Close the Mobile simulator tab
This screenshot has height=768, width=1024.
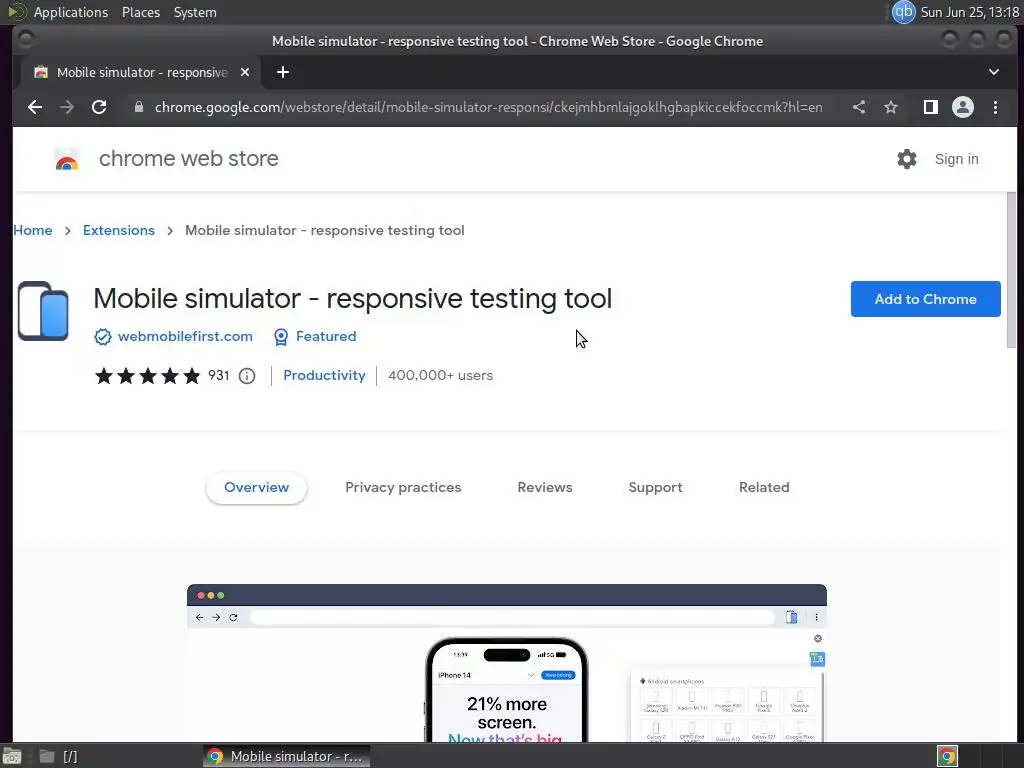point(245,72)
